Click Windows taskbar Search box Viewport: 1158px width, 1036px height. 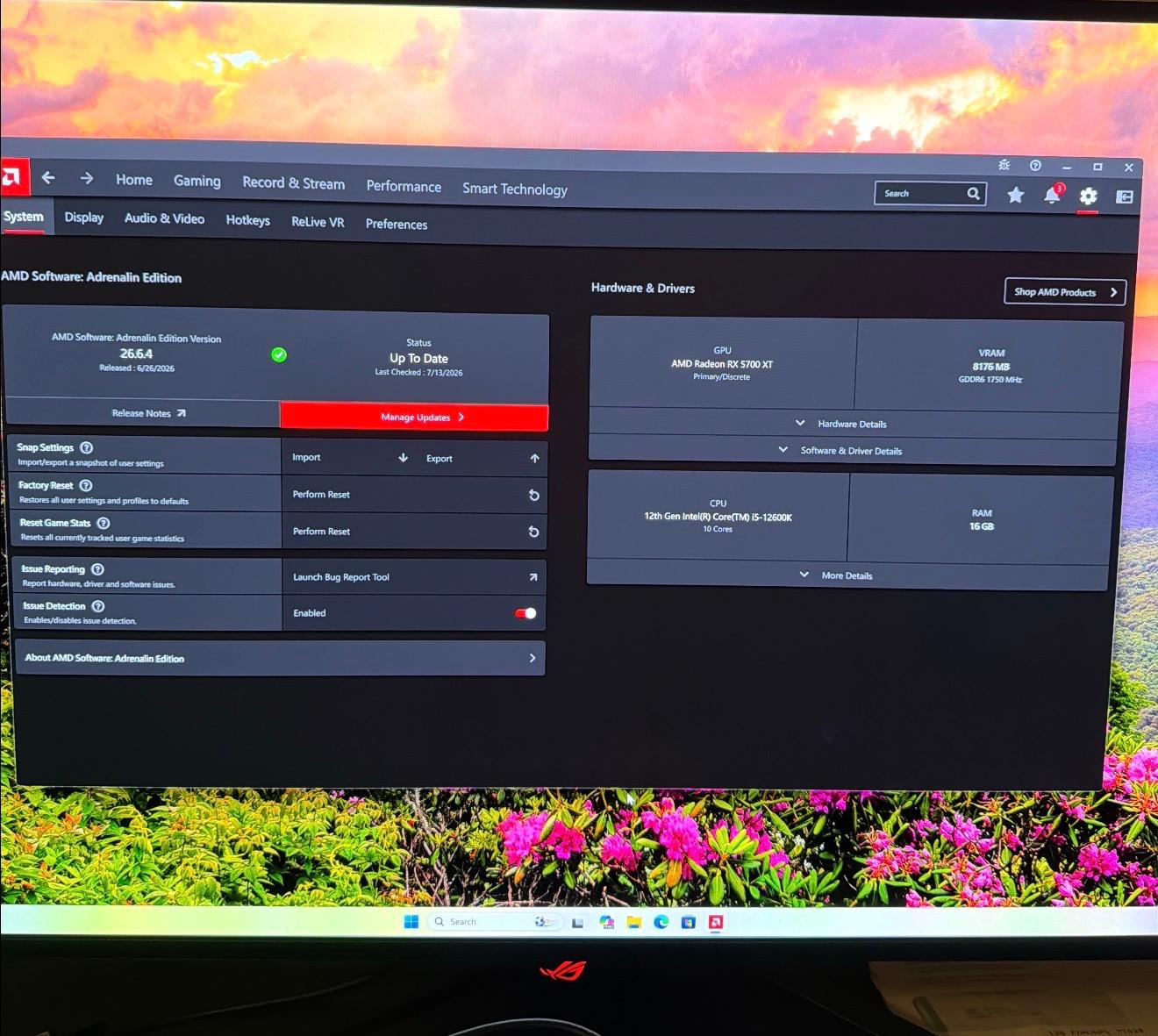point(494,921)
